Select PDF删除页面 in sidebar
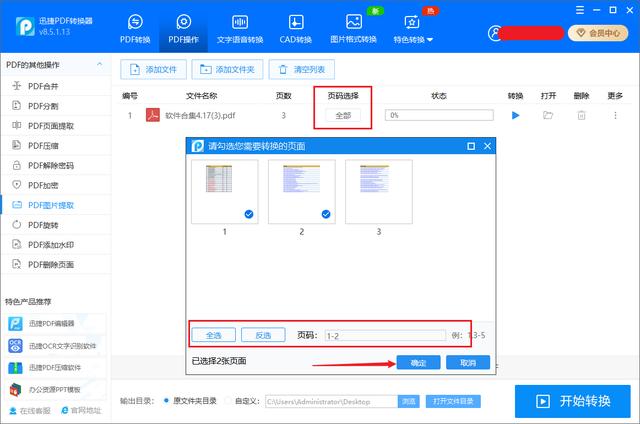 [x=56, y=264]
